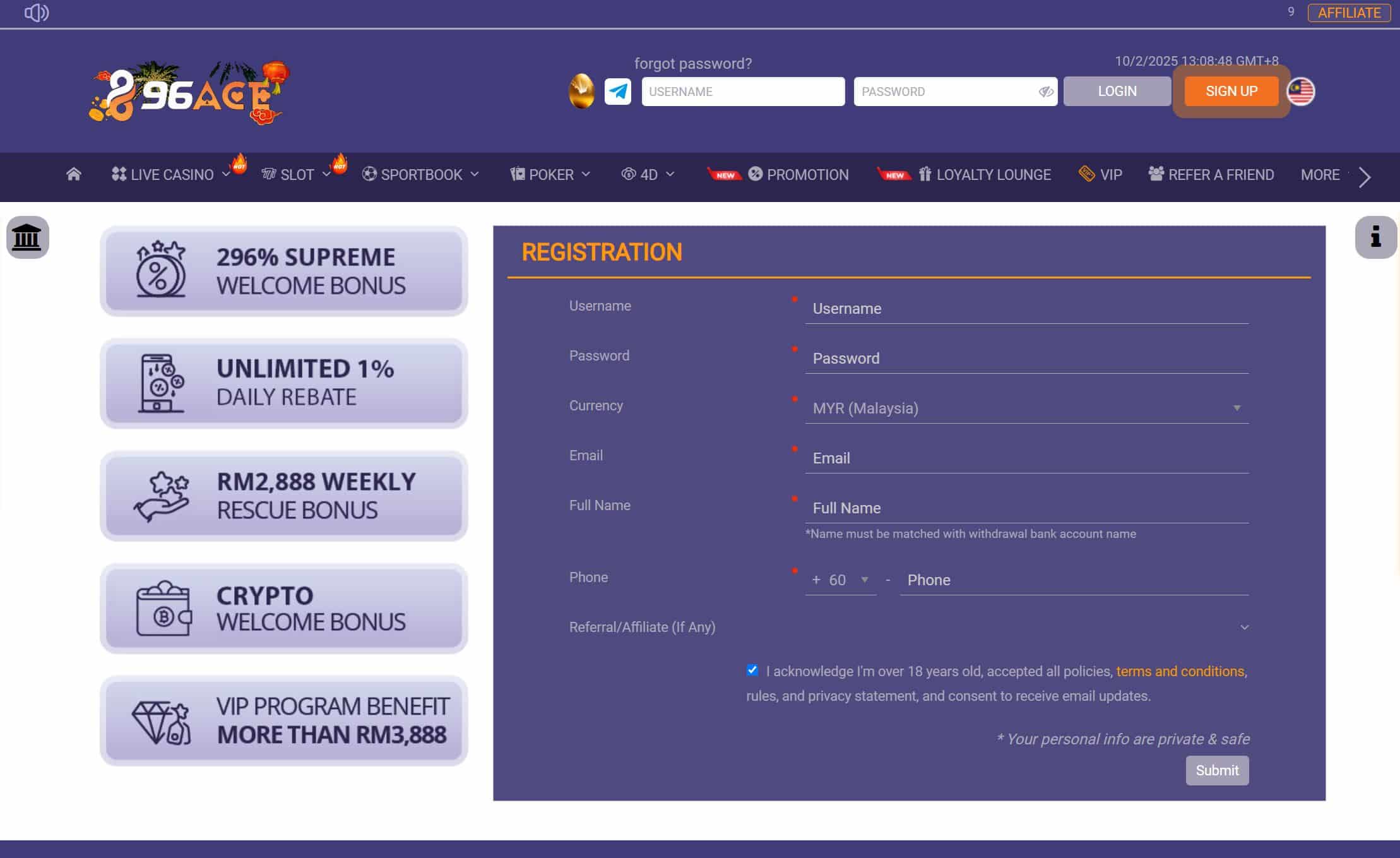Focus the registration Username field

click(1026, 308)
